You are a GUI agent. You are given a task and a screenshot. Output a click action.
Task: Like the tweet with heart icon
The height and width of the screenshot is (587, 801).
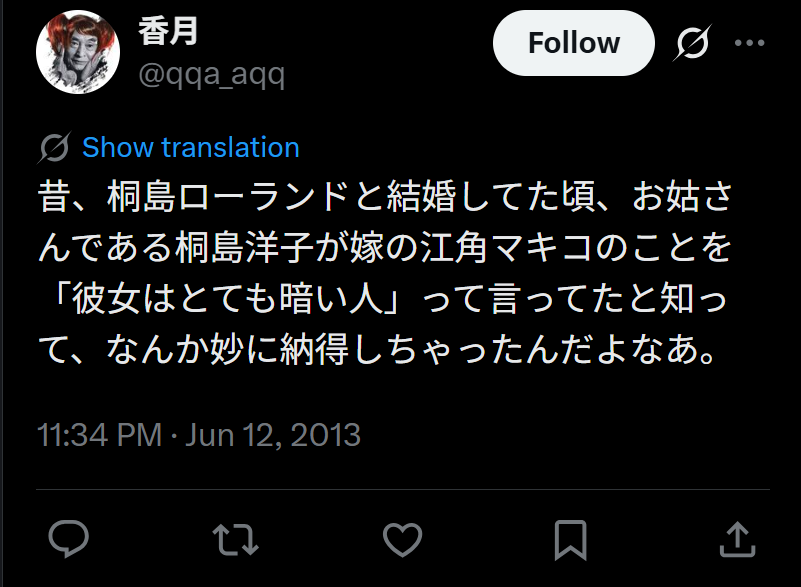coord(403,539)
